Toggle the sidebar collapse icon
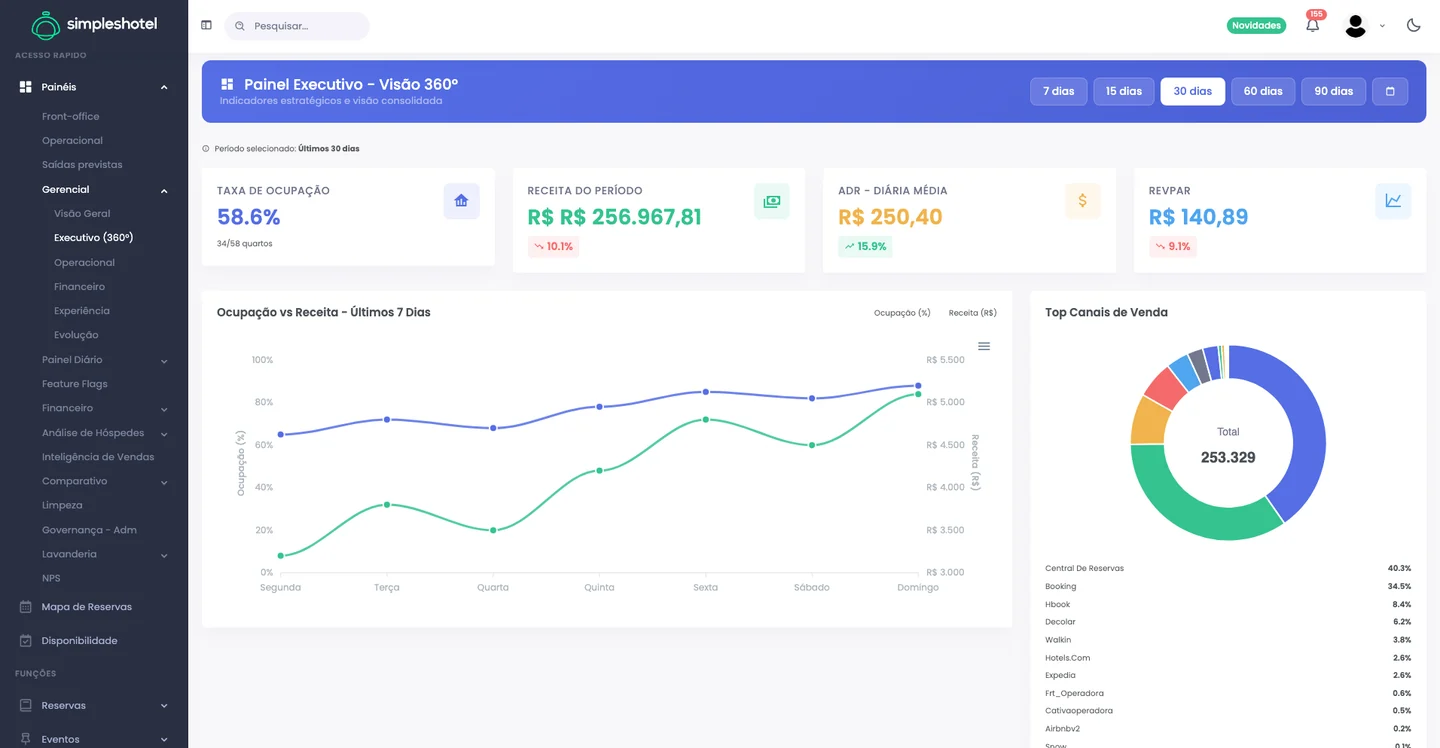1440x748 pixels. [x=206, y=25]
